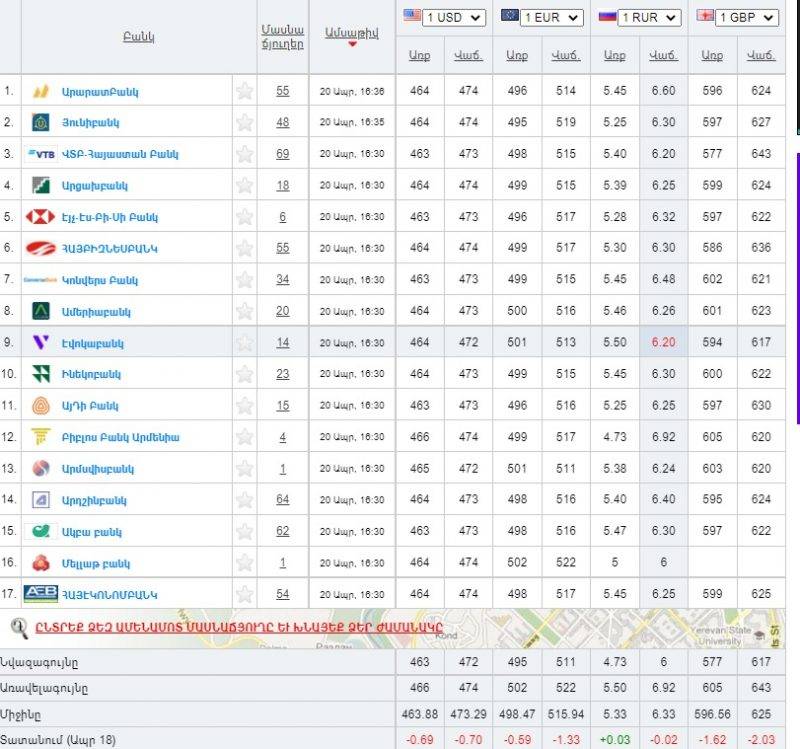Sort by the Ամսաթիվ date column header
The image size is (800, 749).
(x=352, y=32)
